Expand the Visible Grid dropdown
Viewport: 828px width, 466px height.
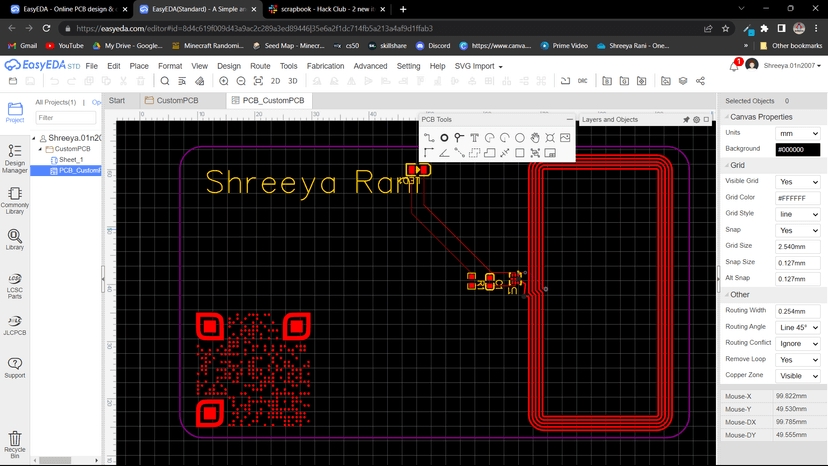click(x=798, y=182)
